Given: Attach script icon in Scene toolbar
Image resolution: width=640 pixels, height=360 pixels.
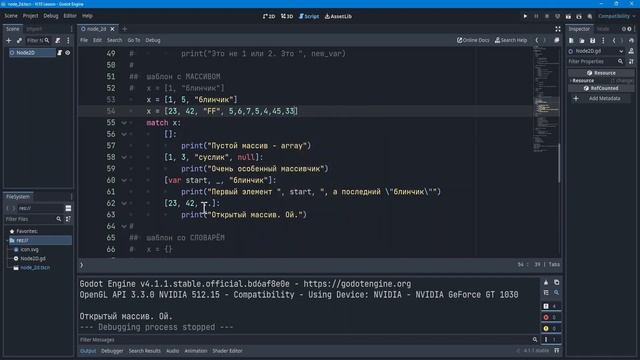Looking at the screenshot, I should click(58, 40).
